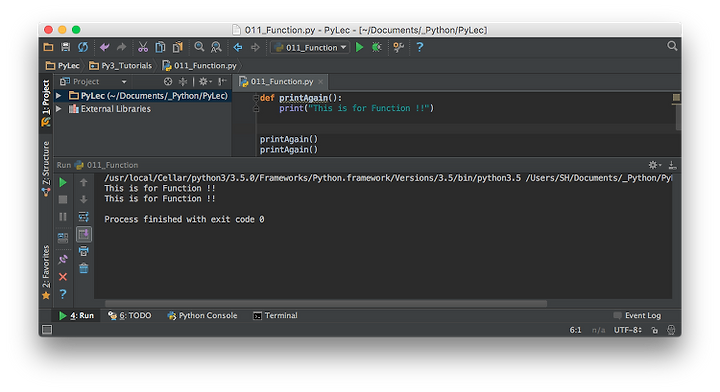The width and height of the screenshot is (720, 392).
Task: Open the 011_Function run configuration dropdown
Action: pyautogui.click(x=310, y=47)
